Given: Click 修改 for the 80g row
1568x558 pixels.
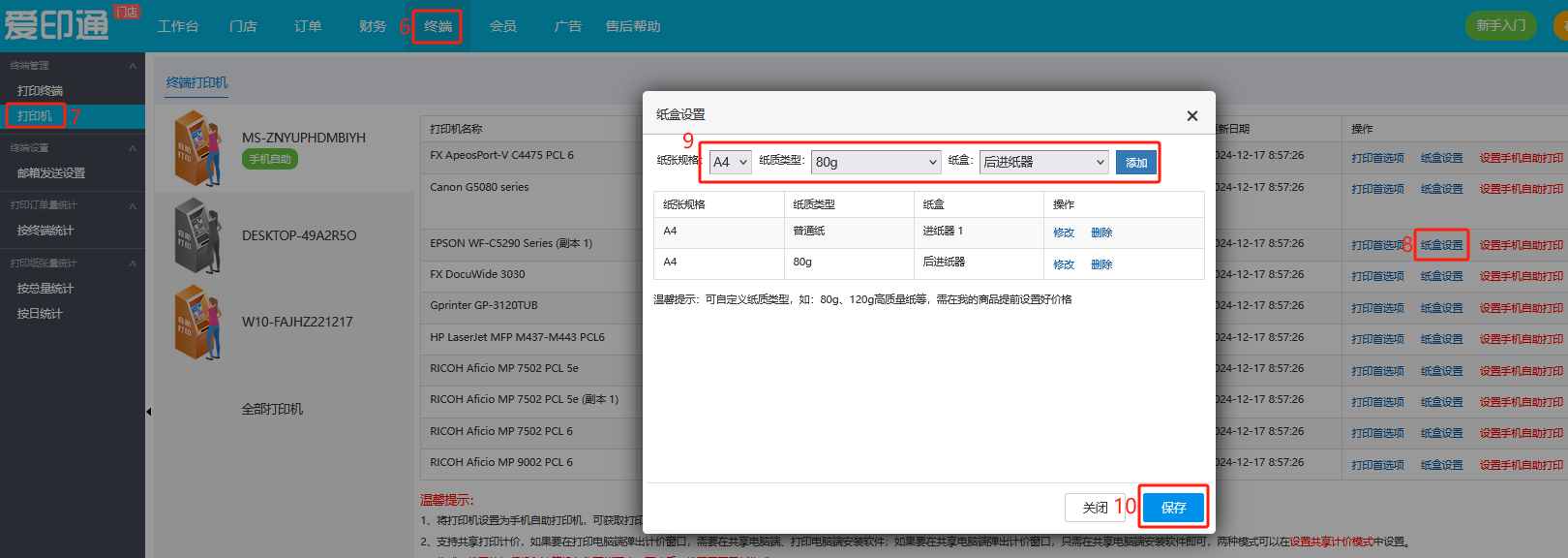Looking at the screenshot, I should click(1064, 264).
